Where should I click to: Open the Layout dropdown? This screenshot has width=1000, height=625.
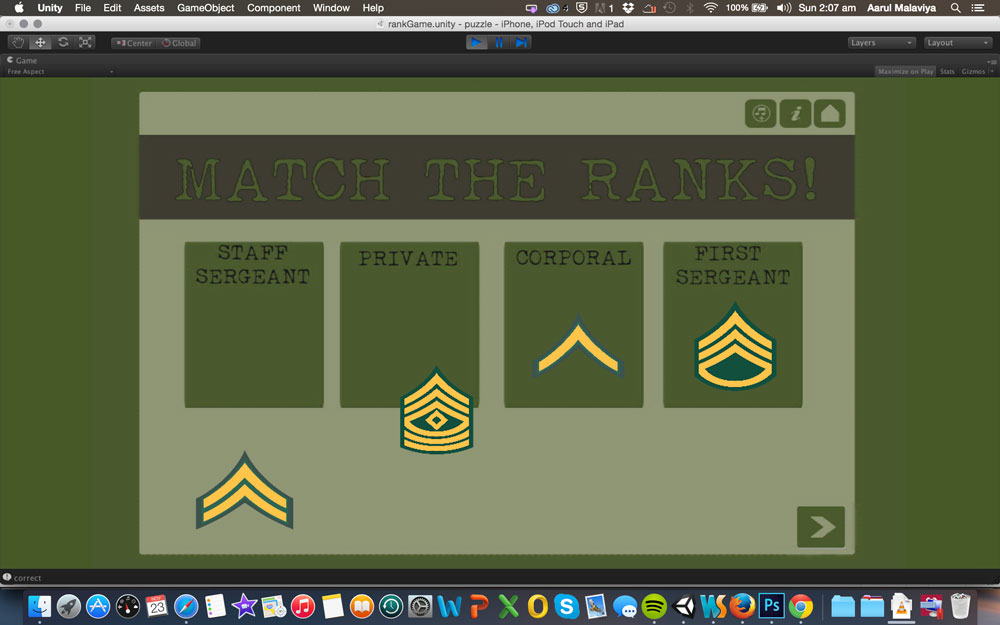point(957,43)
